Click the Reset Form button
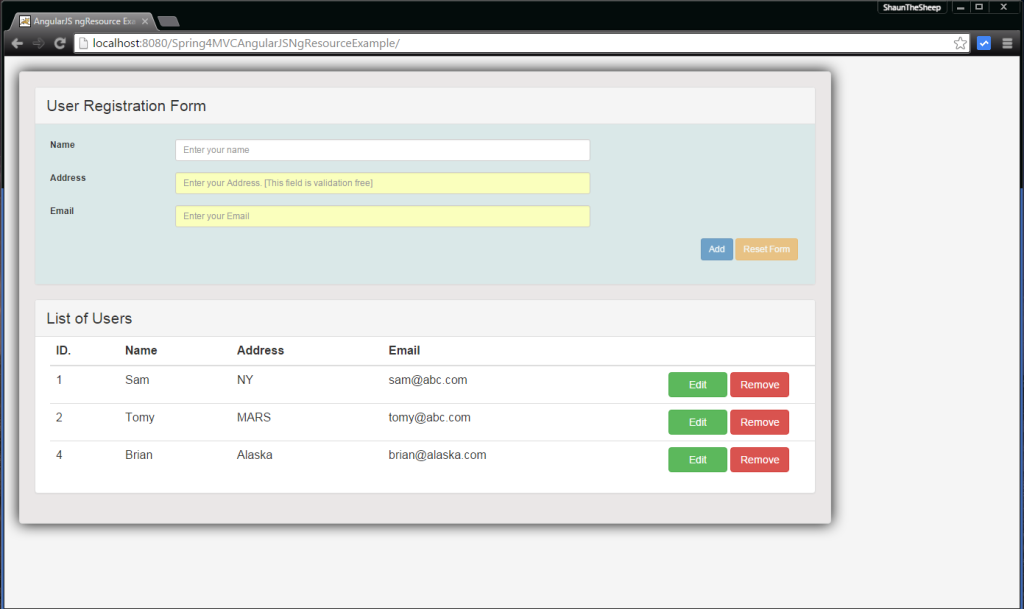Viewport: 1024px width, 609px height. (766, 249)
